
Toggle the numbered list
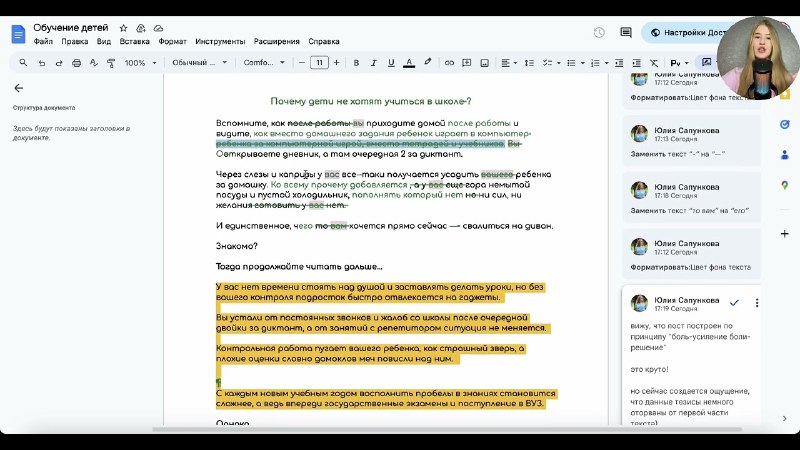coord(595,63)
